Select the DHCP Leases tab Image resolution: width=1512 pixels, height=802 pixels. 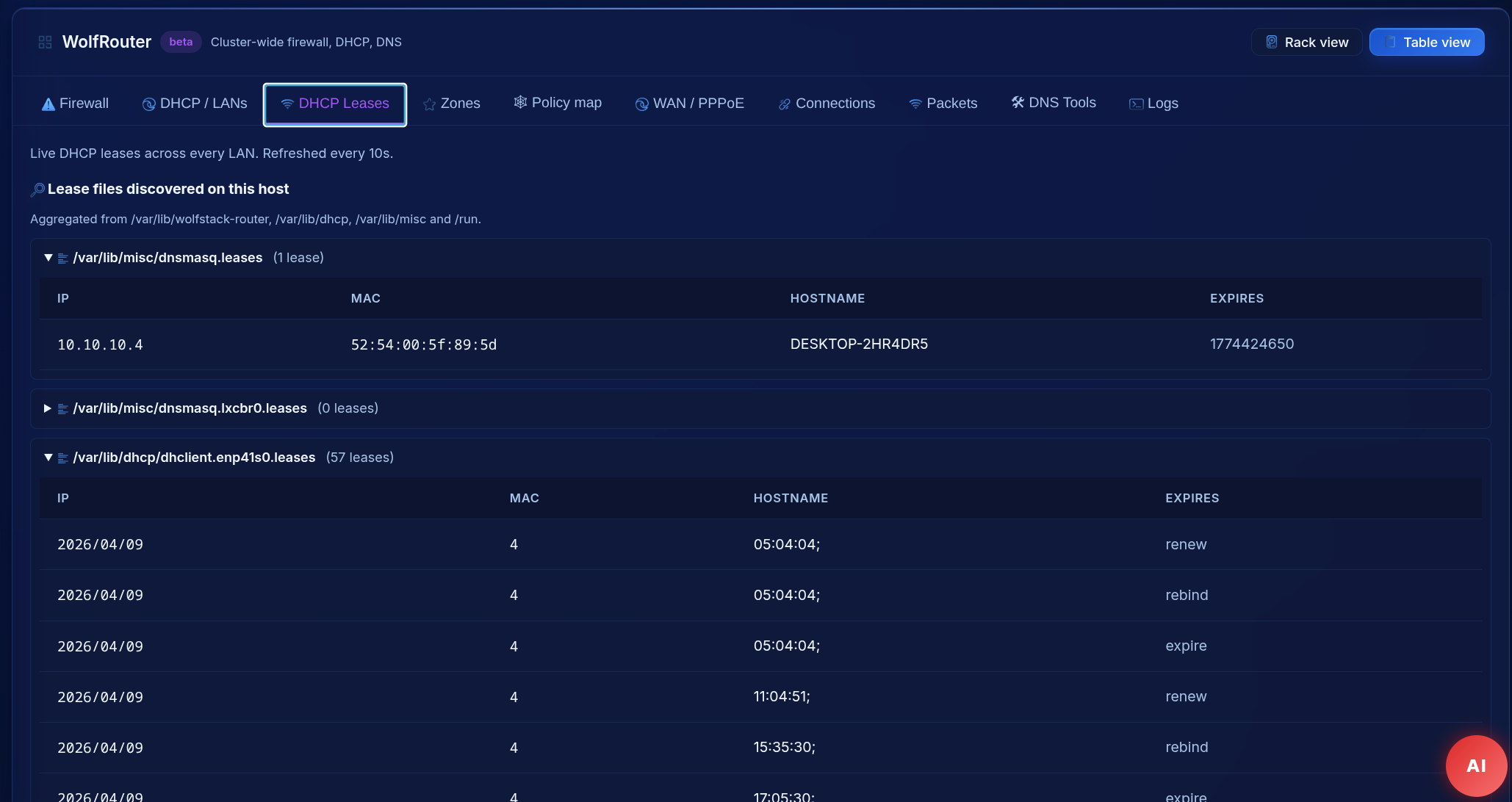335,104
